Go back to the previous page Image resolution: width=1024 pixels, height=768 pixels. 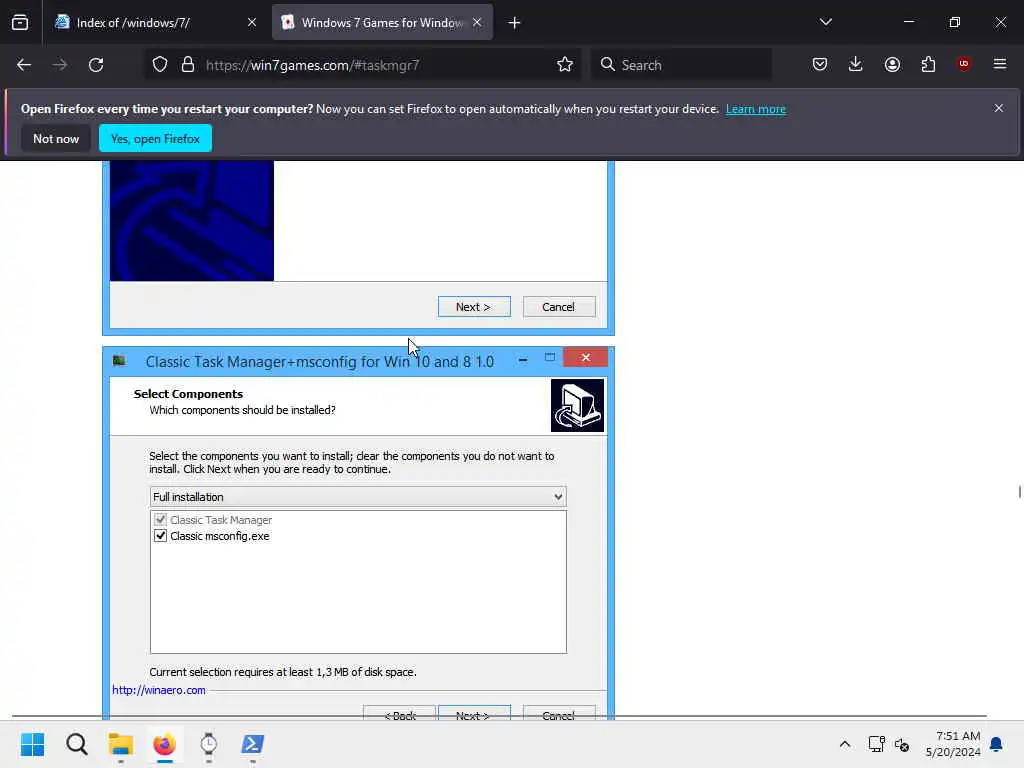(24, 65)
